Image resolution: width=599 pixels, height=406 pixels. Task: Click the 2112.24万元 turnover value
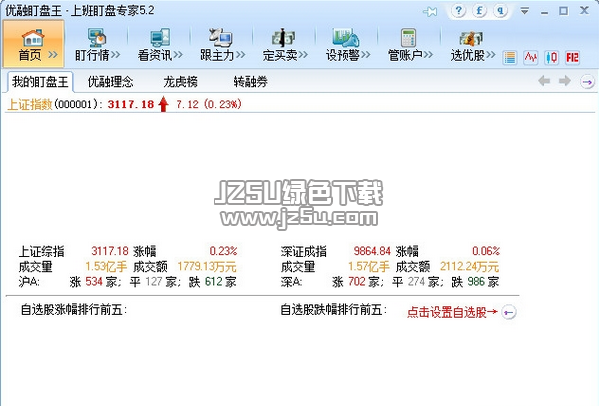pos(469,266)
